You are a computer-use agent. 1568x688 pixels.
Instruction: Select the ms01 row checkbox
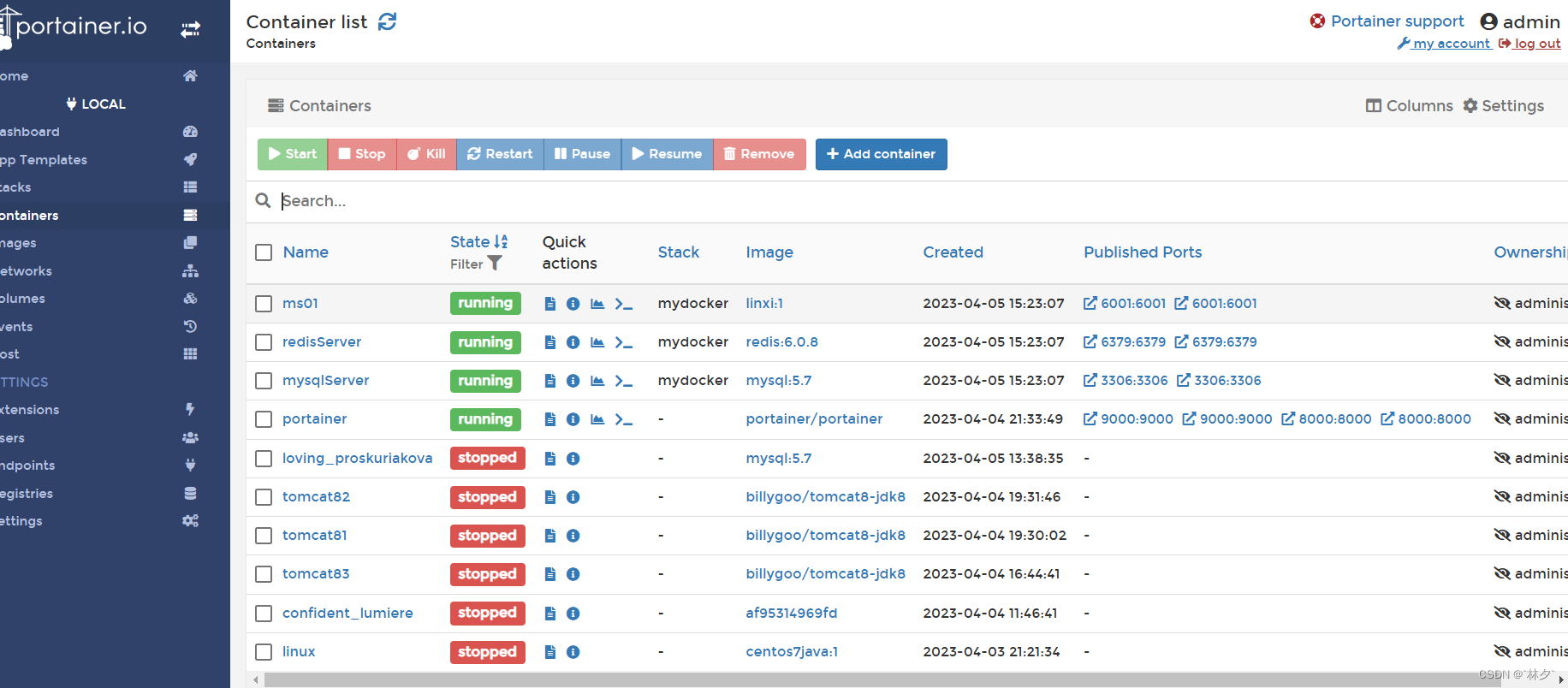(x=264, y=304)
